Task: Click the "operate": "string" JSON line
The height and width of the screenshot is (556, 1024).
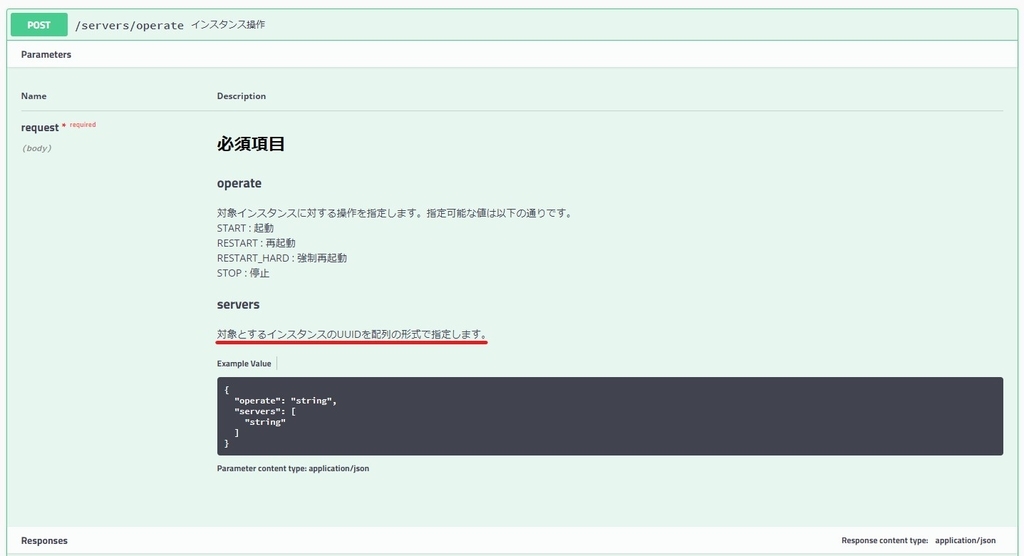Action: point(285,401)
